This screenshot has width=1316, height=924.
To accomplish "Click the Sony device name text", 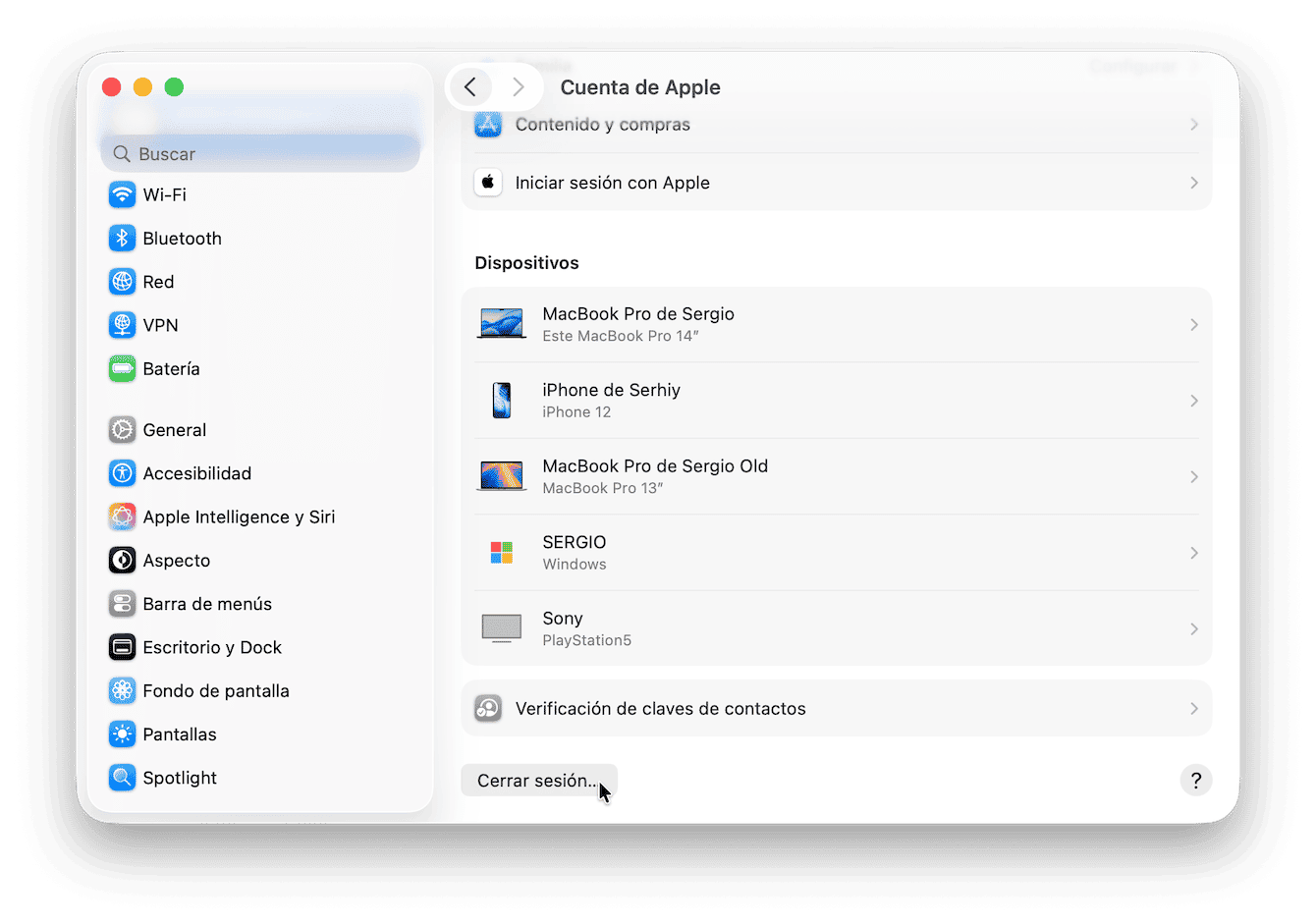I will pos(563,619).
